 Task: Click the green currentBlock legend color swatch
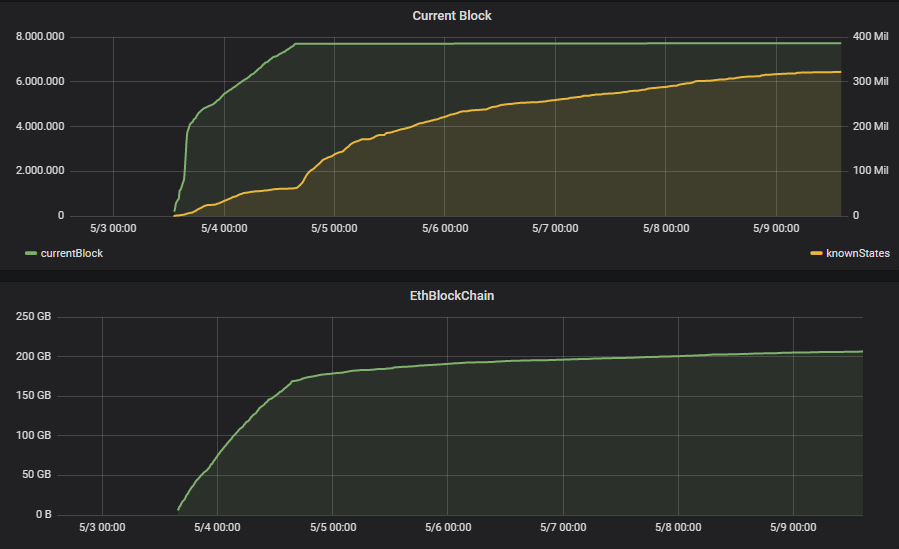click(x=31, y=253)
